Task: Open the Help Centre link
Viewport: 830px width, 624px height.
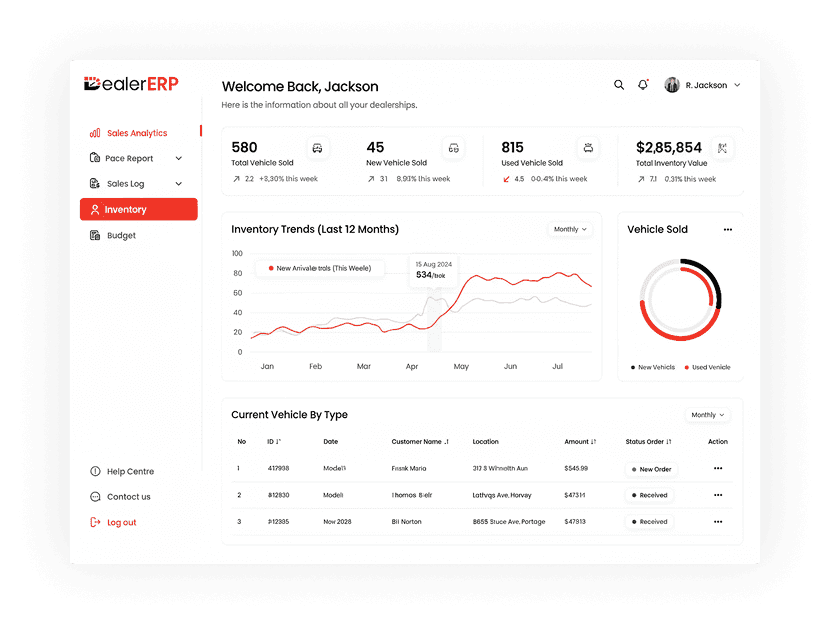Action: (x=130, y=471)
